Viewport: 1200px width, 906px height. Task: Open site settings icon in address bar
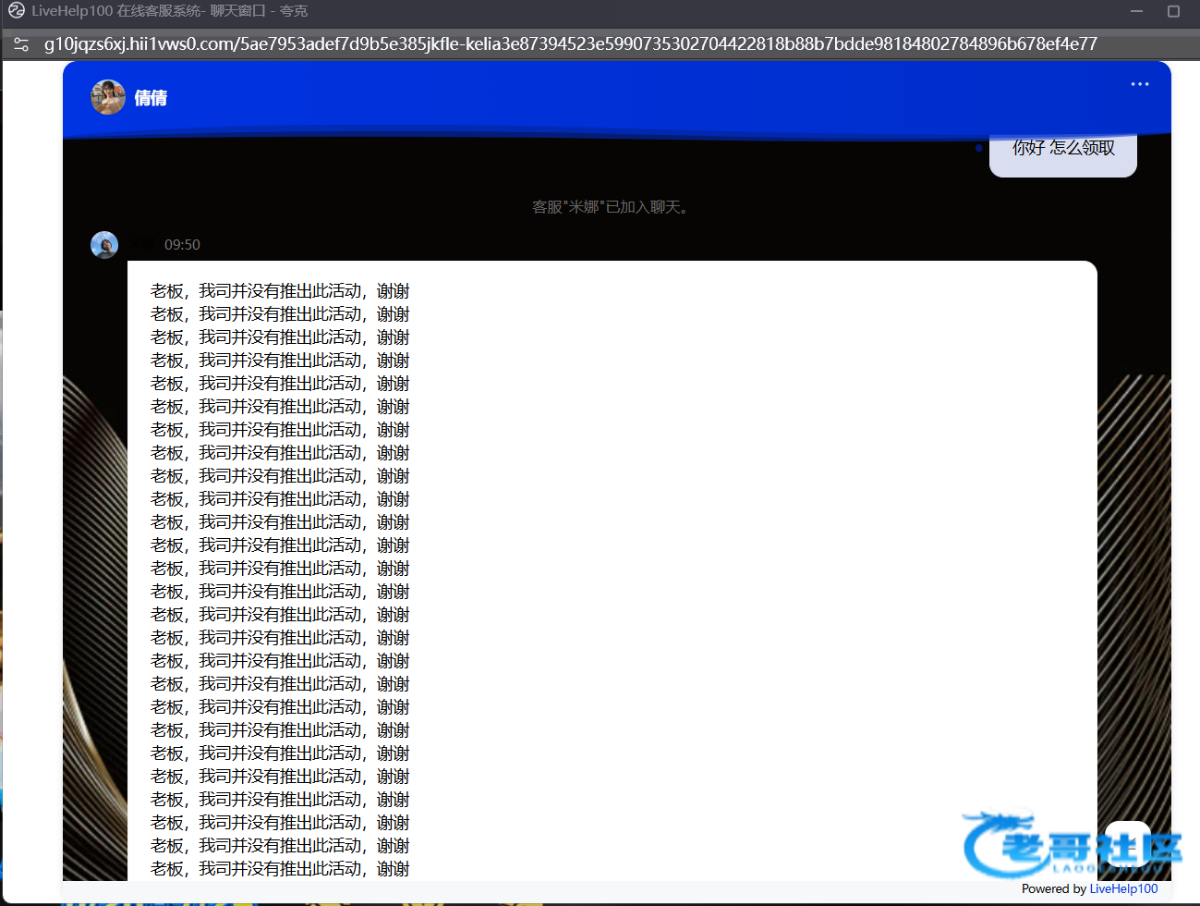(x=21, y=45)
